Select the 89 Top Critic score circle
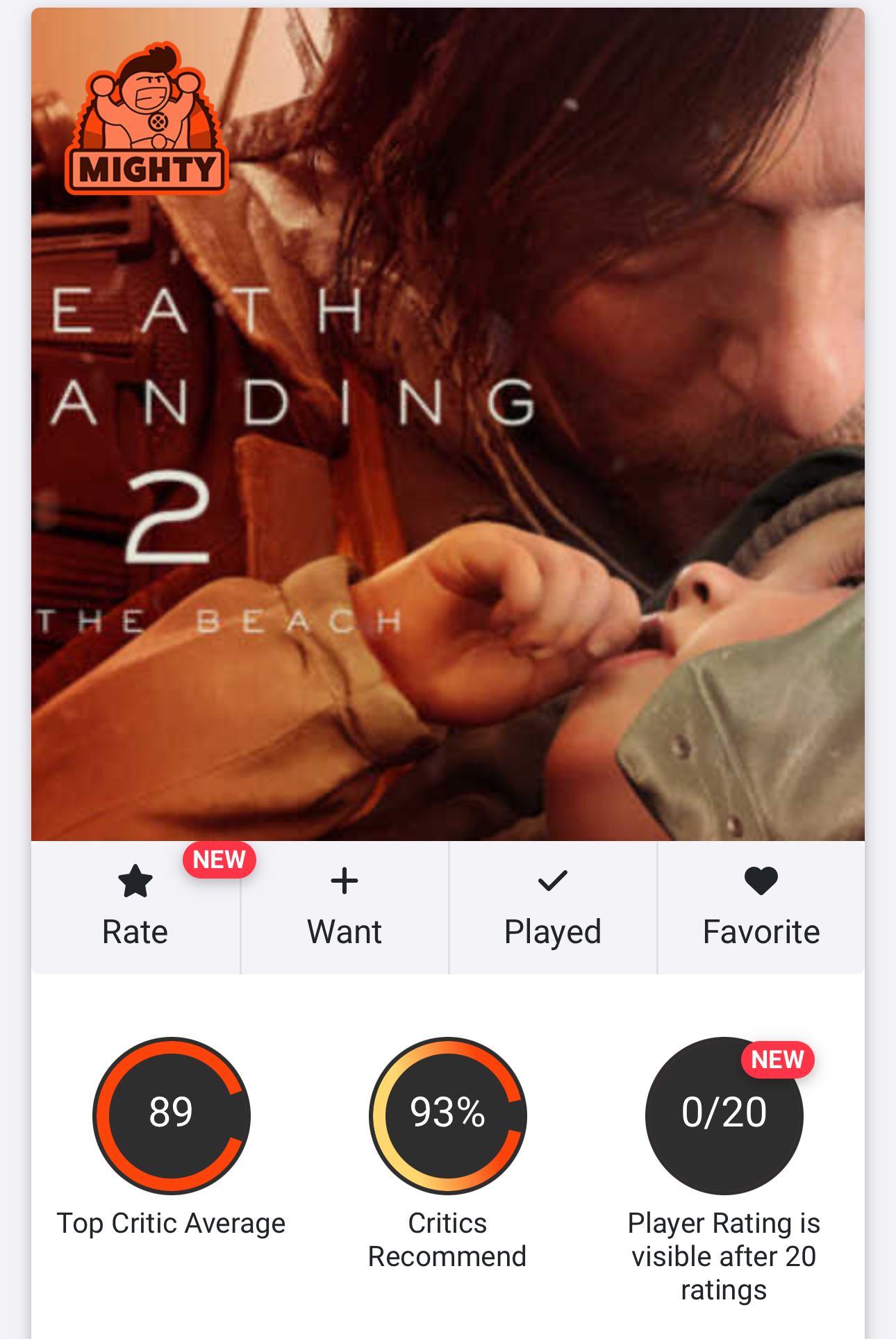 tap(172, 1116)
